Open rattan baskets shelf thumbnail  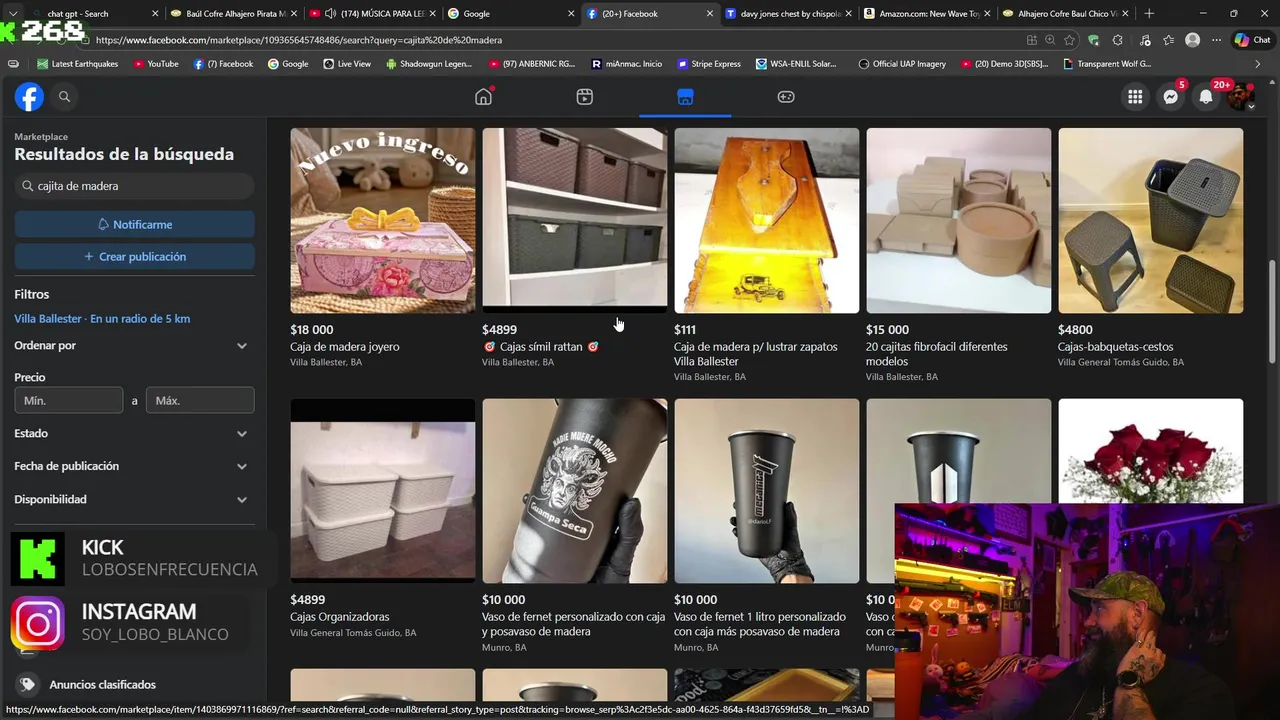tap(575, 221)
